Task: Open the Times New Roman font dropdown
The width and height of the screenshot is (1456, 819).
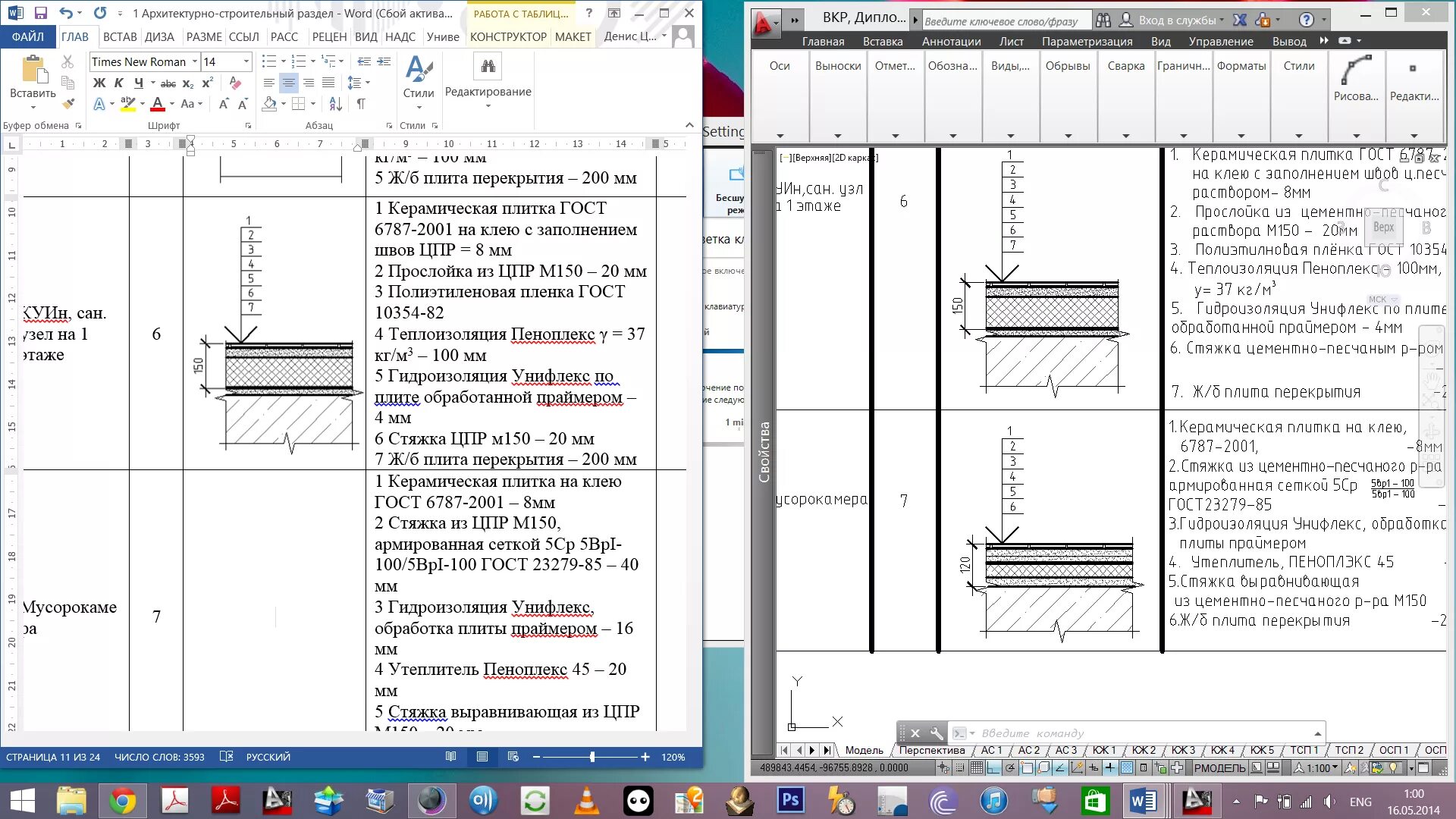Action: [195, 61]
